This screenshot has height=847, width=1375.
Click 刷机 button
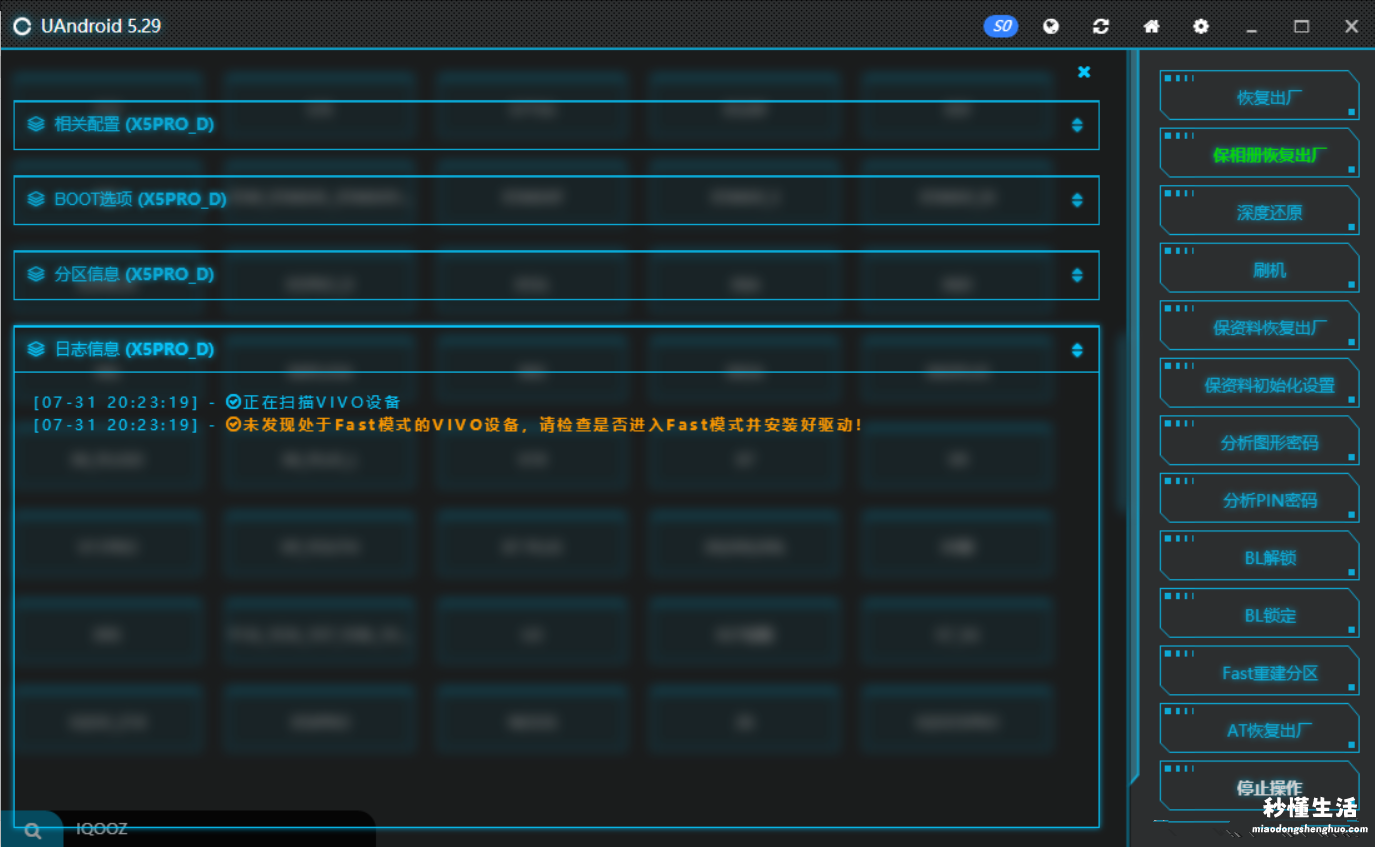coord(1260,268)
